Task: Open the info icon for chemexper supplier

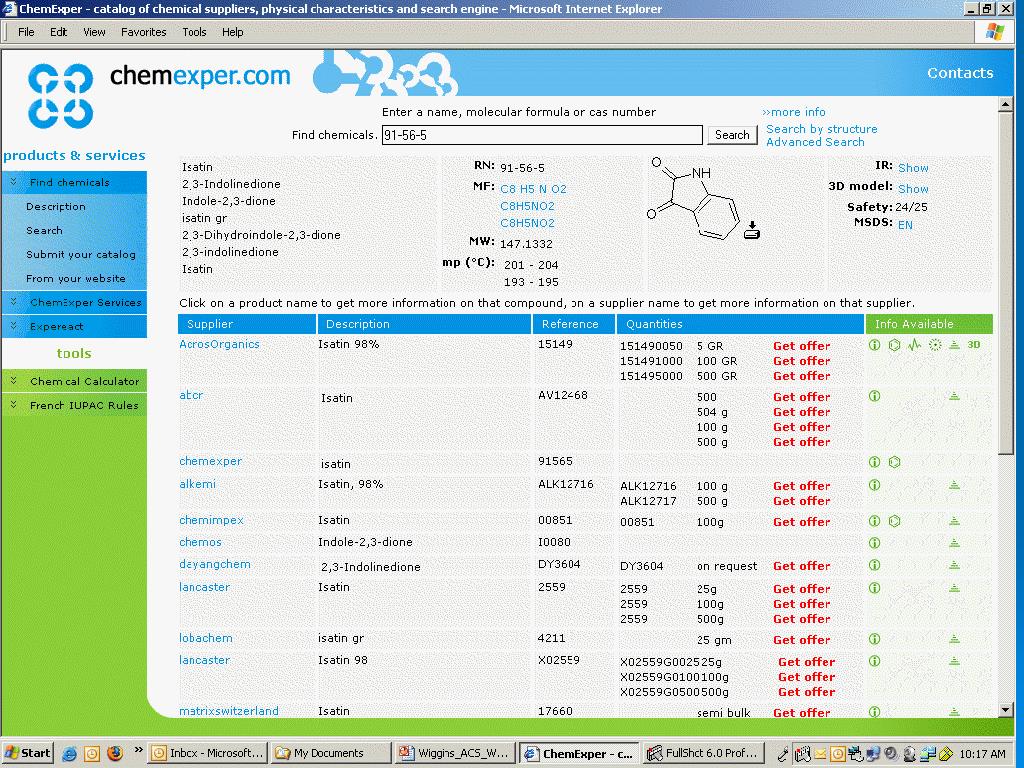Action: click(x=874, y=462)
